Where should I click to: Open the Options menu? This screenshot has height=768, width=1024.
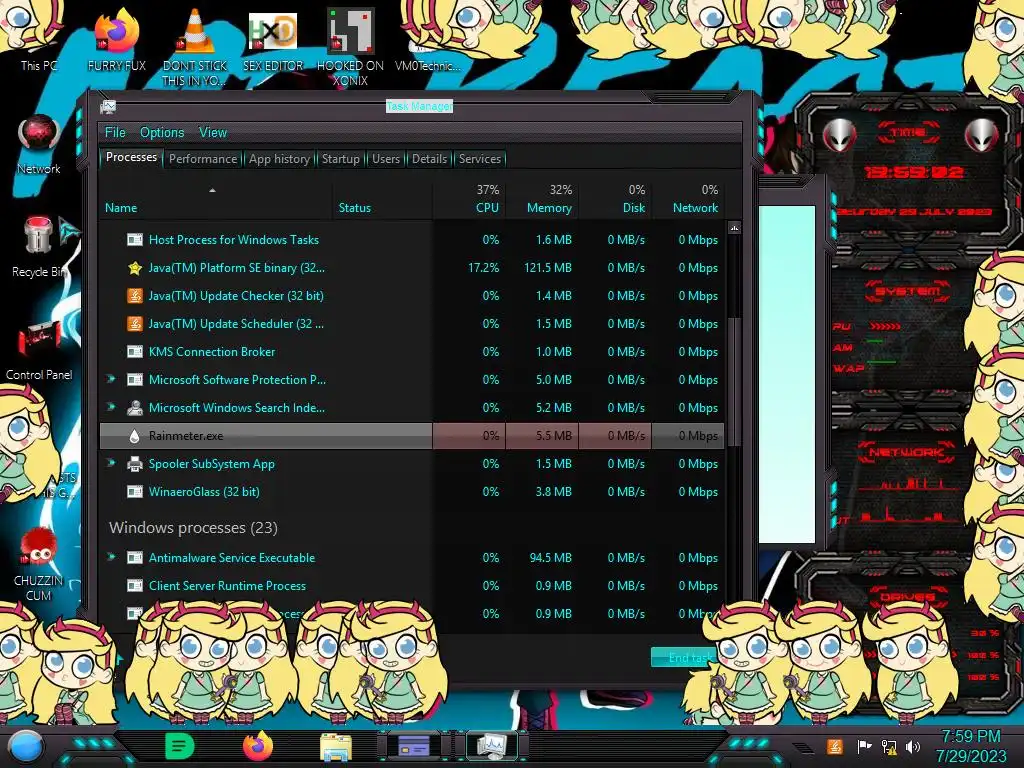[162, 133]
